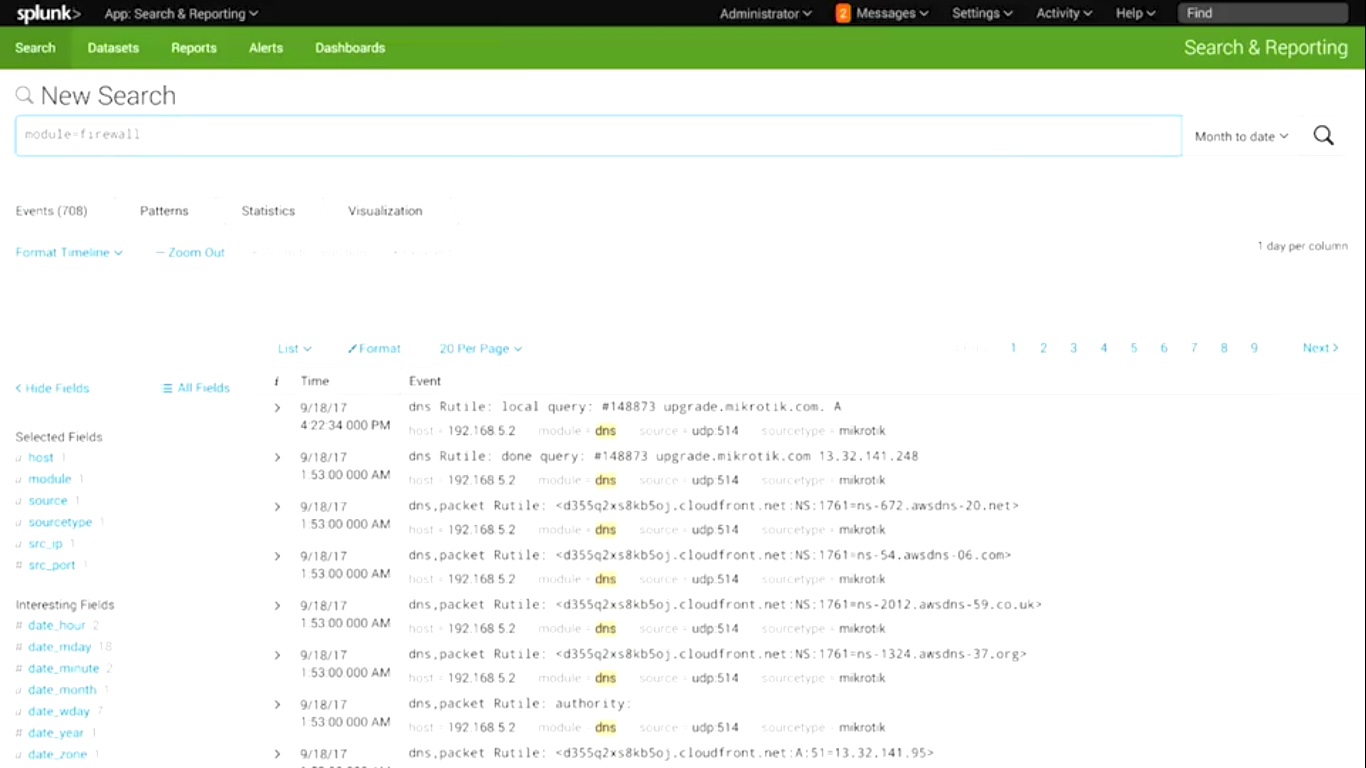Go to the Next results page
This screenshot has height=768, width=1366.
[x=1320, y=348]
